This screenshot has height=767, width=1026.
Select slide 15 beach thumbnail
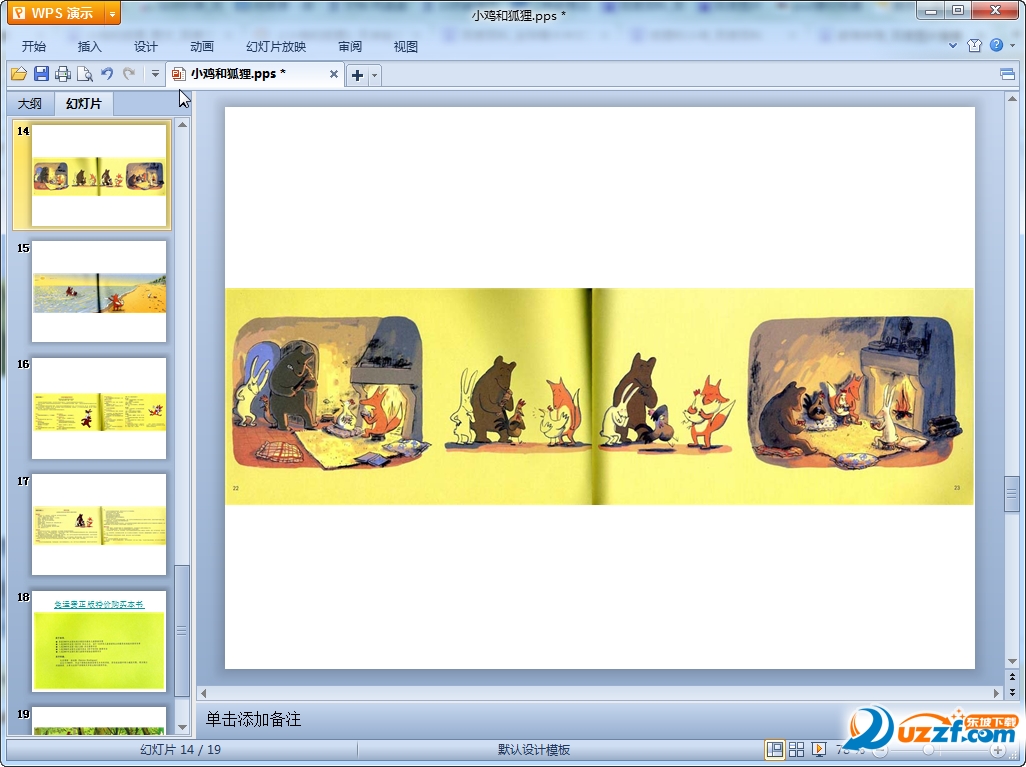click(99, 291)
